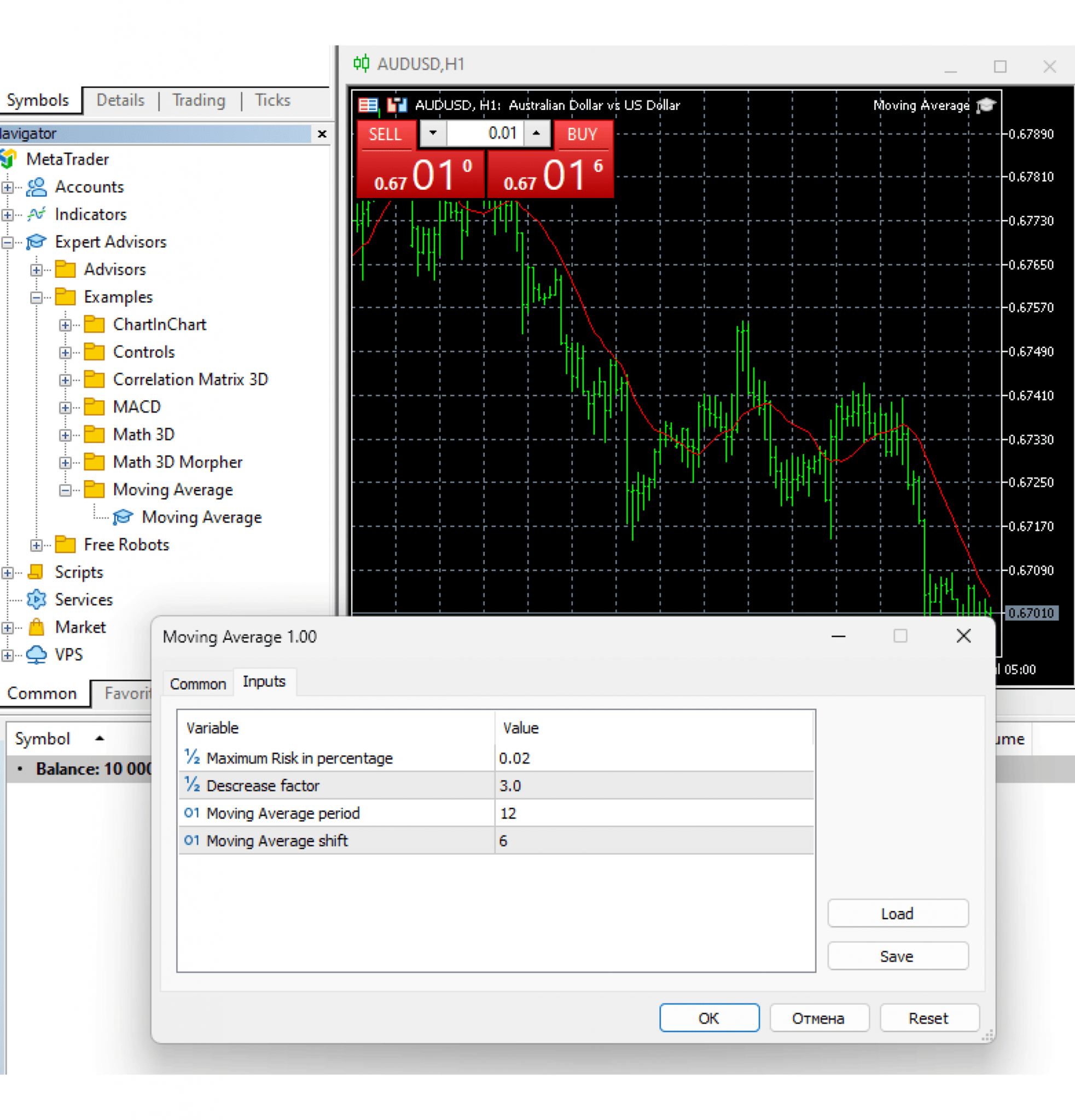Image resolution: width=1075 pixels, height=1120 pixels.
Task: Select the VPS cloud icon
Action: pos(37,654)
